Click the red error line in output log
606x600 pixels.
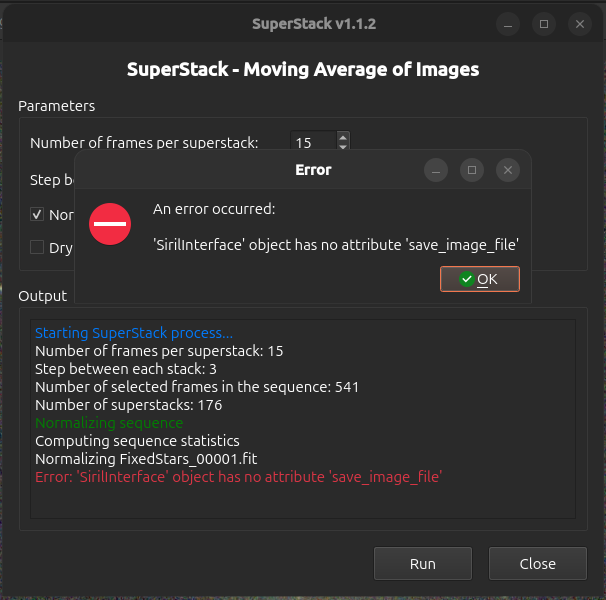[x=238, y=477]
